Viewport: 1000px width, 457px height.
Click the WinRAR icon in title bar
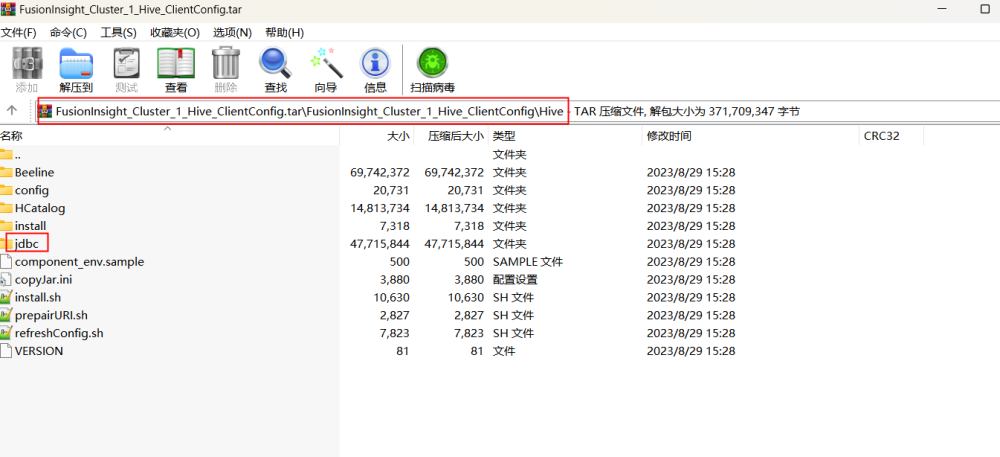coord(8,10)
